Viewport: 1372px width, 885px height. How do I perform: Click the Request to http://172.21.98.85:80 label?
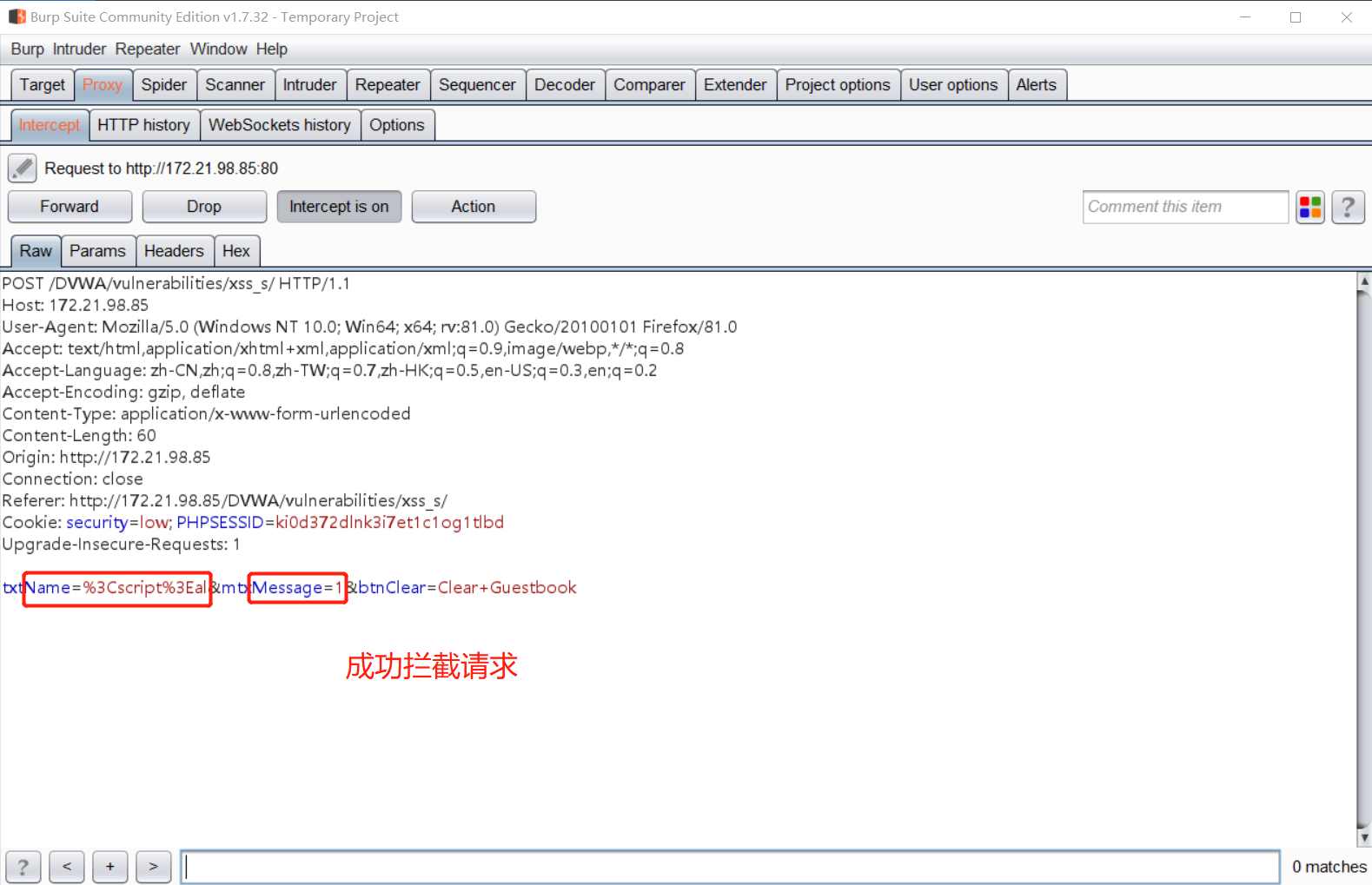point(162,168)
